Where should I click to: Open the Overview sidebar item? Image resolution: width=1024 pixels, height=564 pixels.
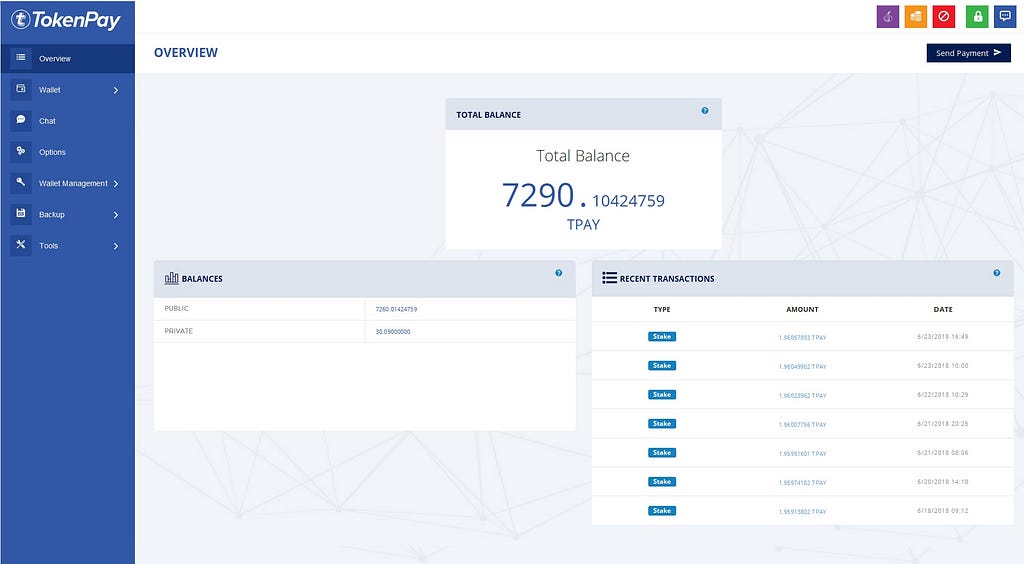[x=67, y=58]
